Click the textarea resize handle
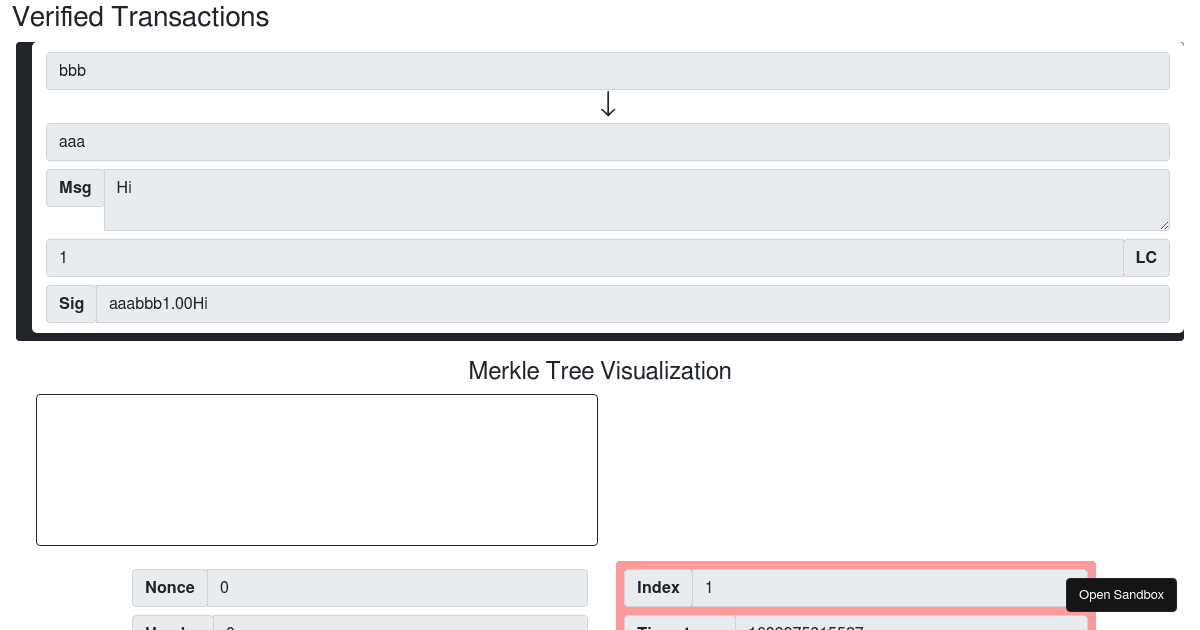 click(1164, 226)
